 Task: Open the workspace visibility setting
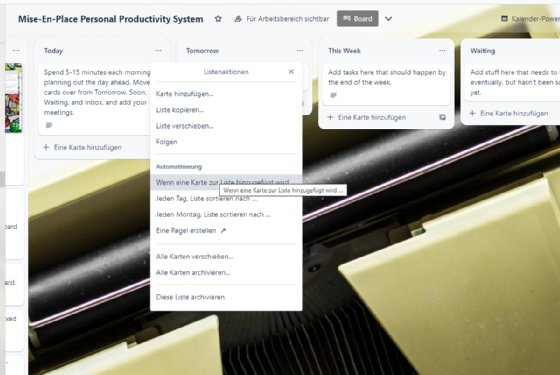281,19
